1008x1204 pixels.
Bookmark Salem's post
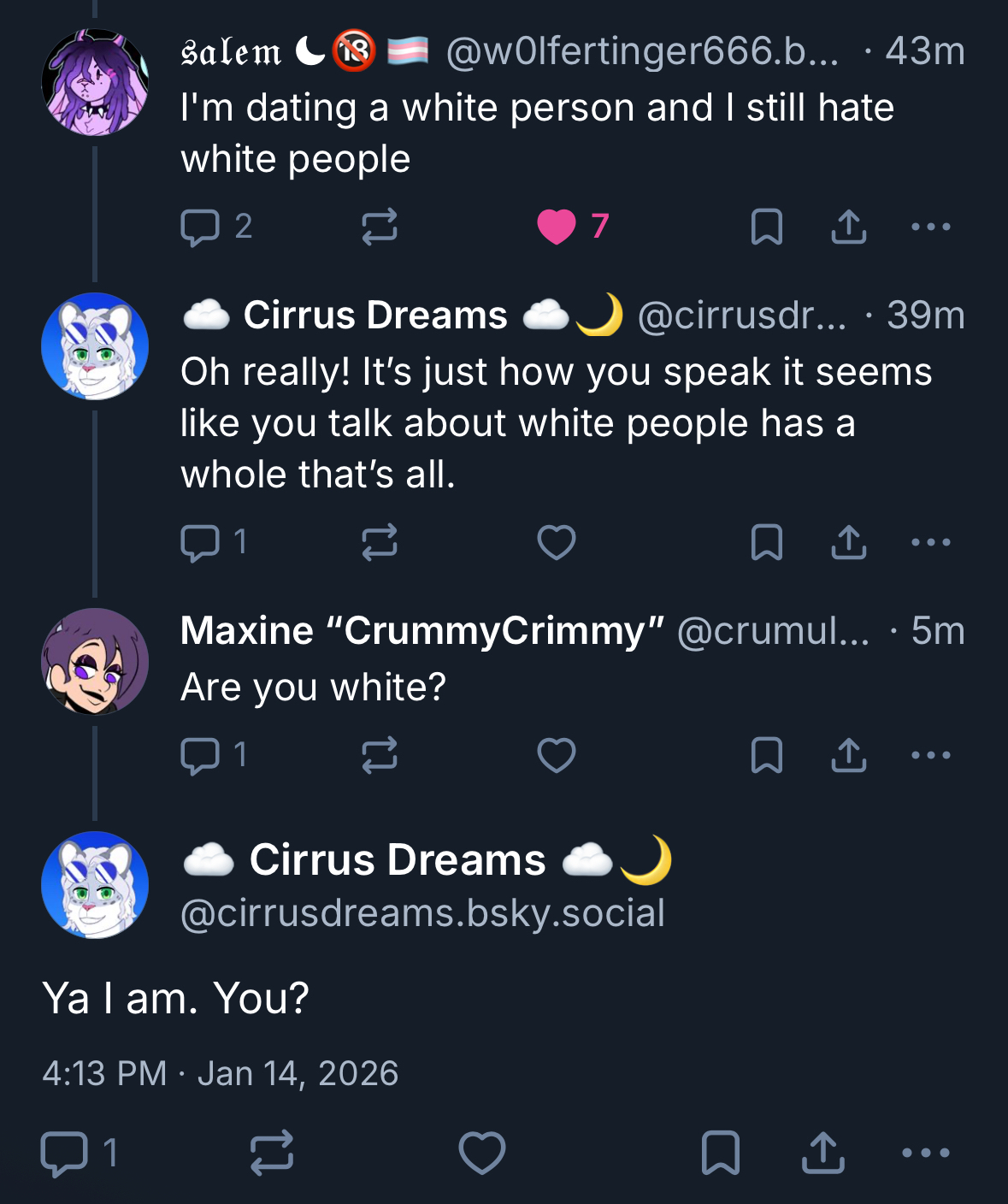coord(766,227)
